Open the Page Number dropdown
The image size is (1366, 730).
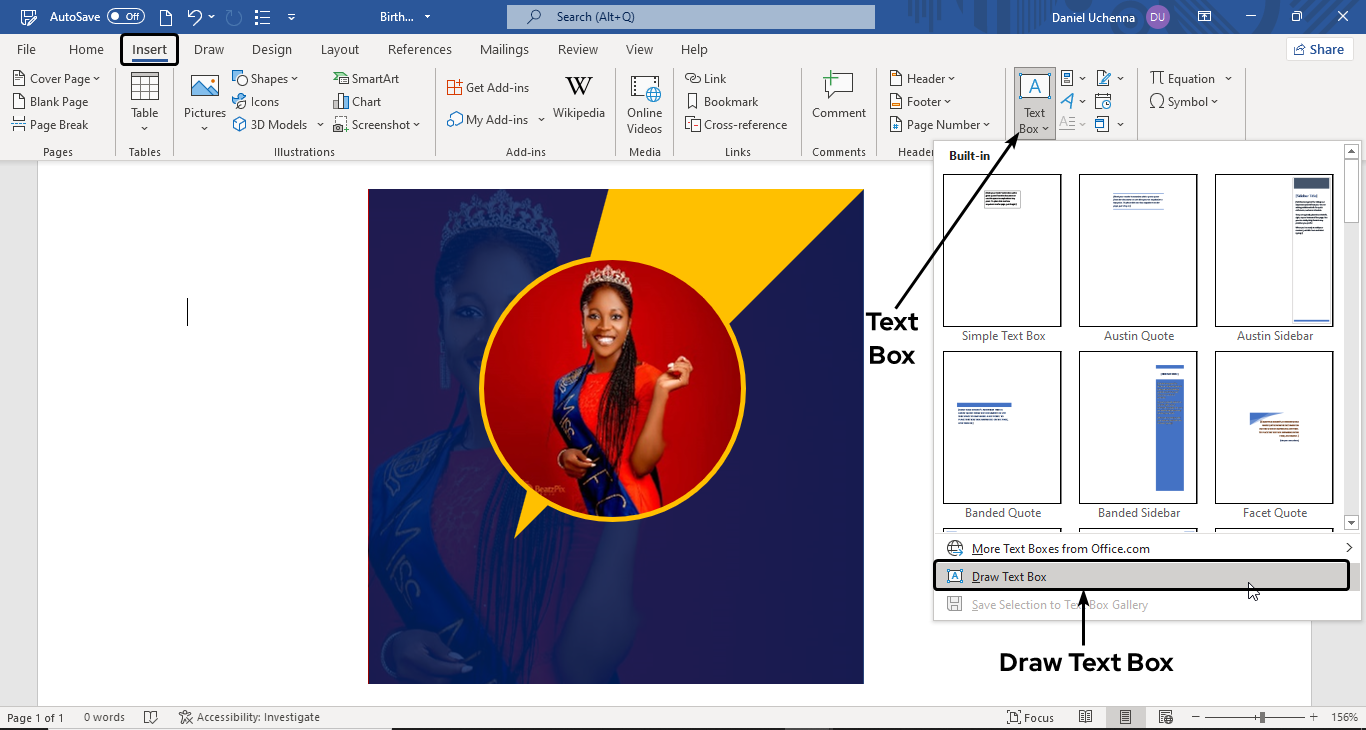(x=940, y=125)
